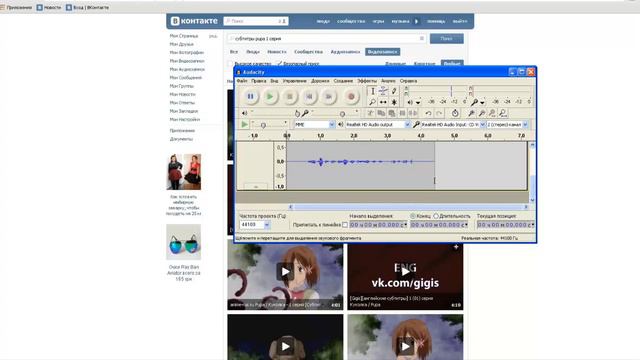Select the Time Shift tool

[383, 102]
